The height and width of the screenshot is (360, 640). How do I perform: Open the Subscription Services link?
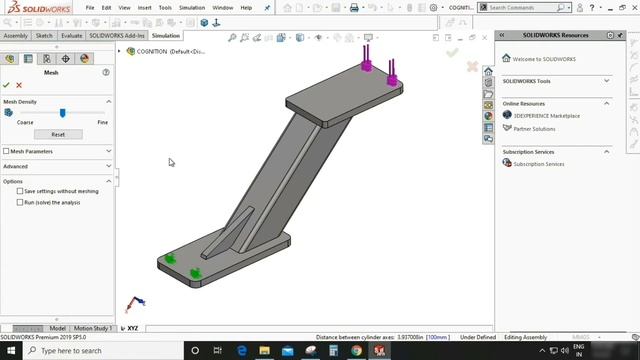539,164
